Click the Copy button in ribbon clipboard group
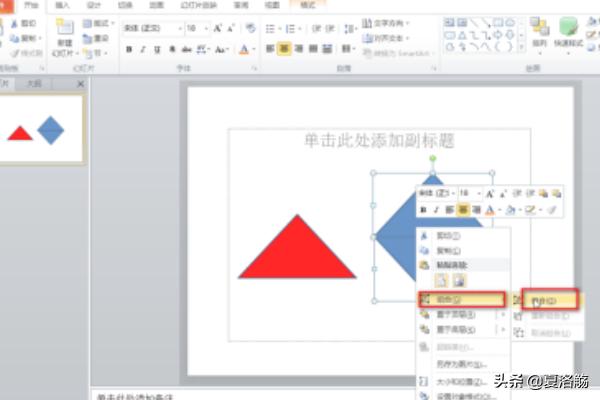600x400 pixels. (x=25, y=38)
